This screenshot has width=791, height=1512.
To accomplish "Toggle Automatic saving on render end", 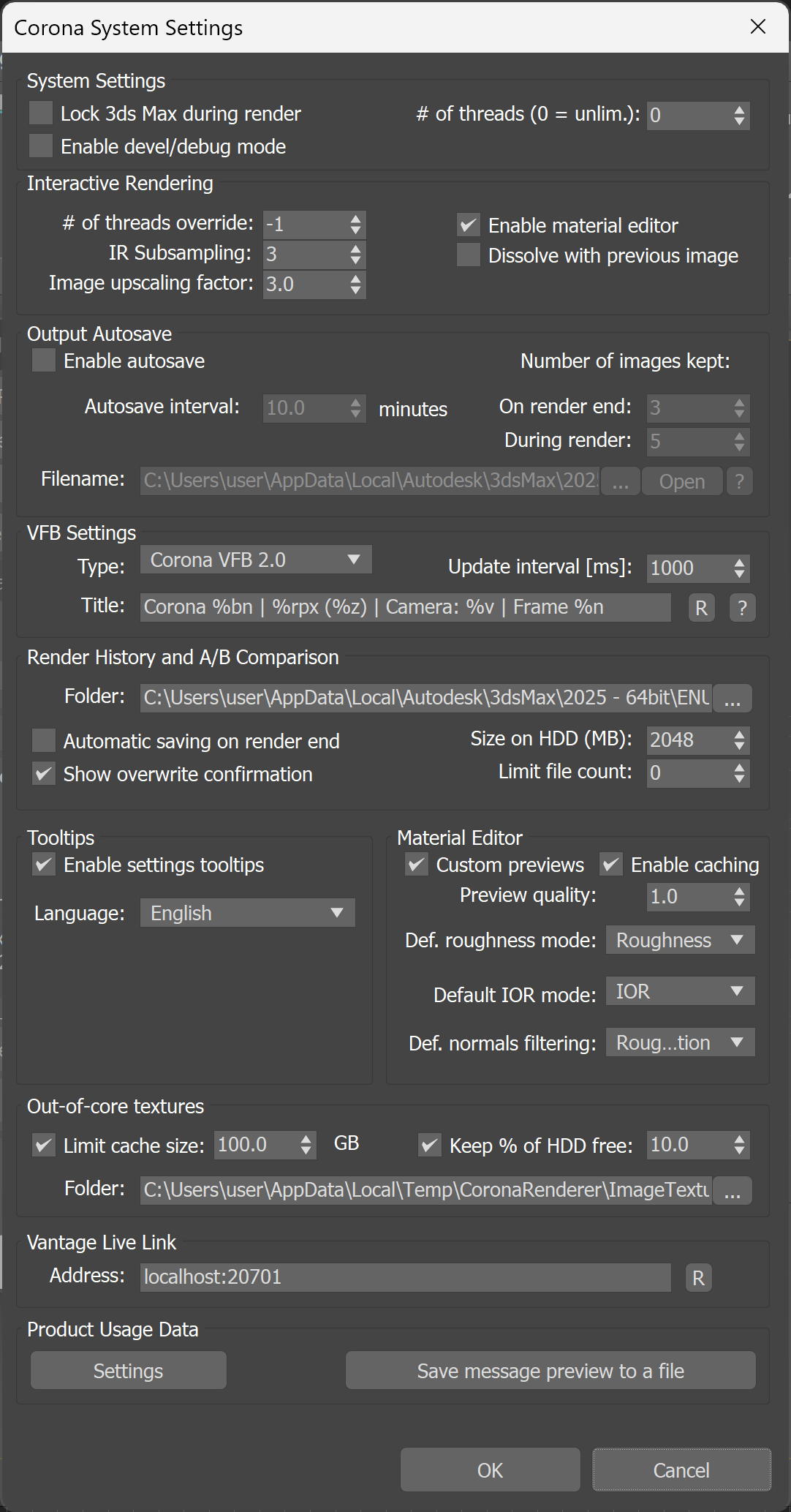I will click(44, 741).
